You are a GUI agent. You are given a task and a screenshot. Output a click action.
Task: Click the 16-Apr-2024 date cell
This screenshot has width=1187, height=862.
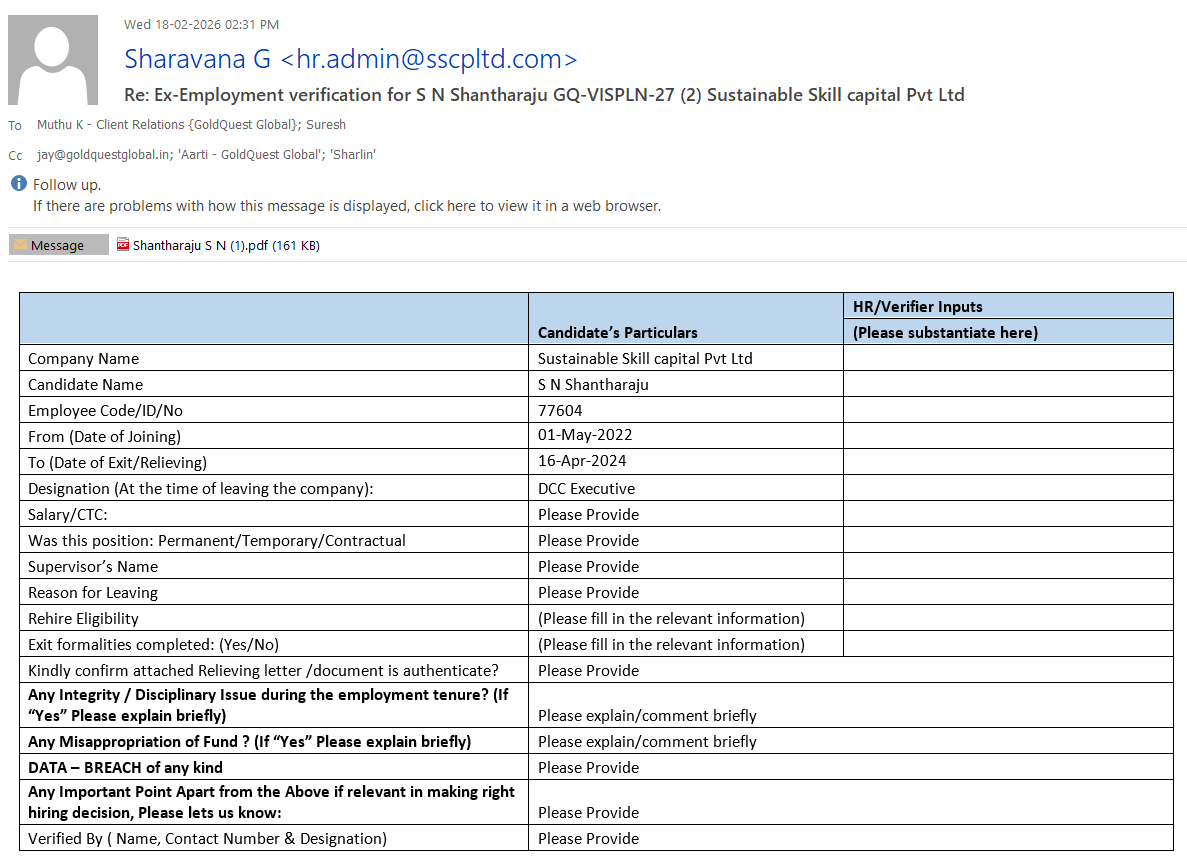[686, 462]
